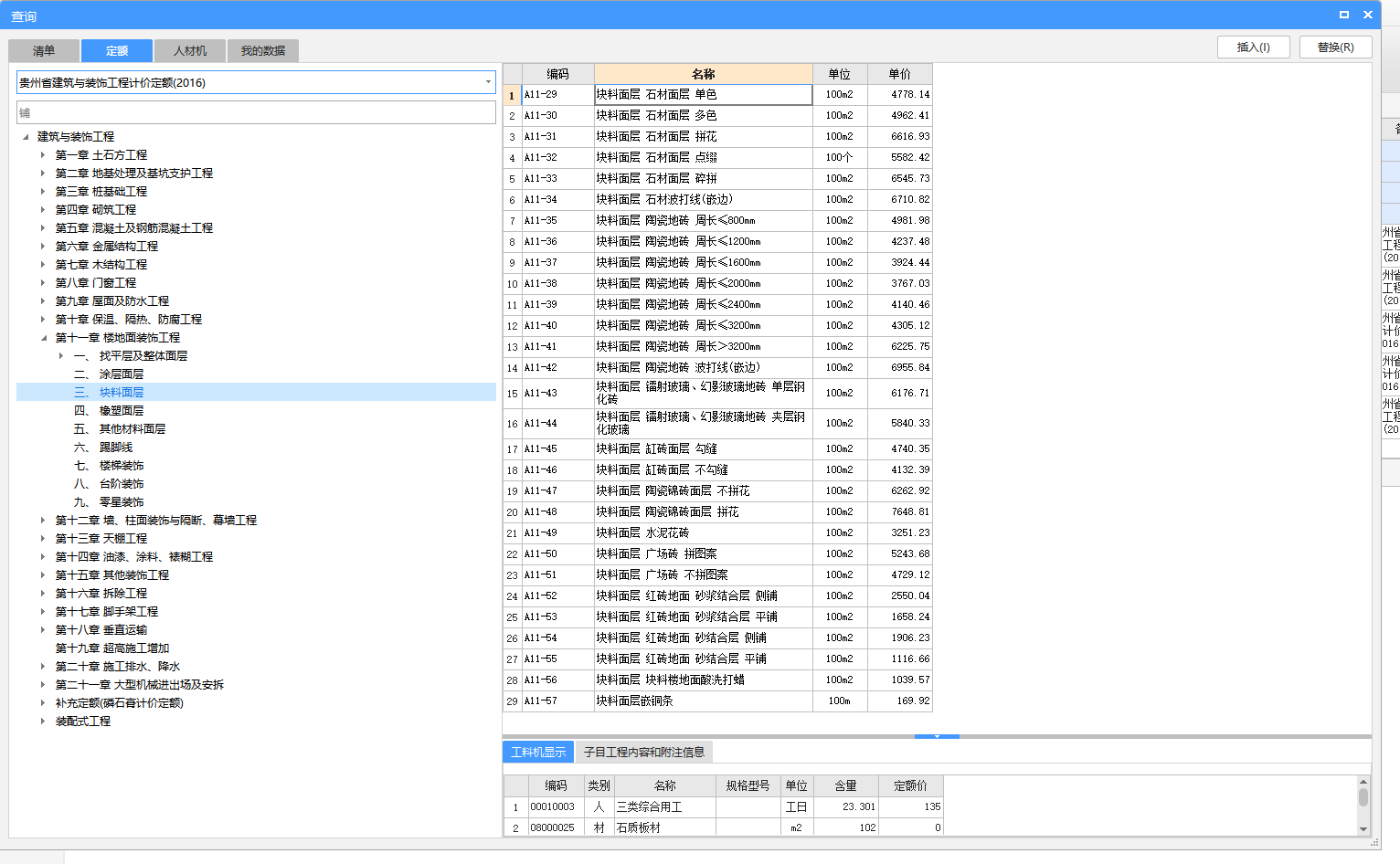
Task: Select row A11-41 陶瓷地砖 周长>3200mm
Action: (717, 347)
